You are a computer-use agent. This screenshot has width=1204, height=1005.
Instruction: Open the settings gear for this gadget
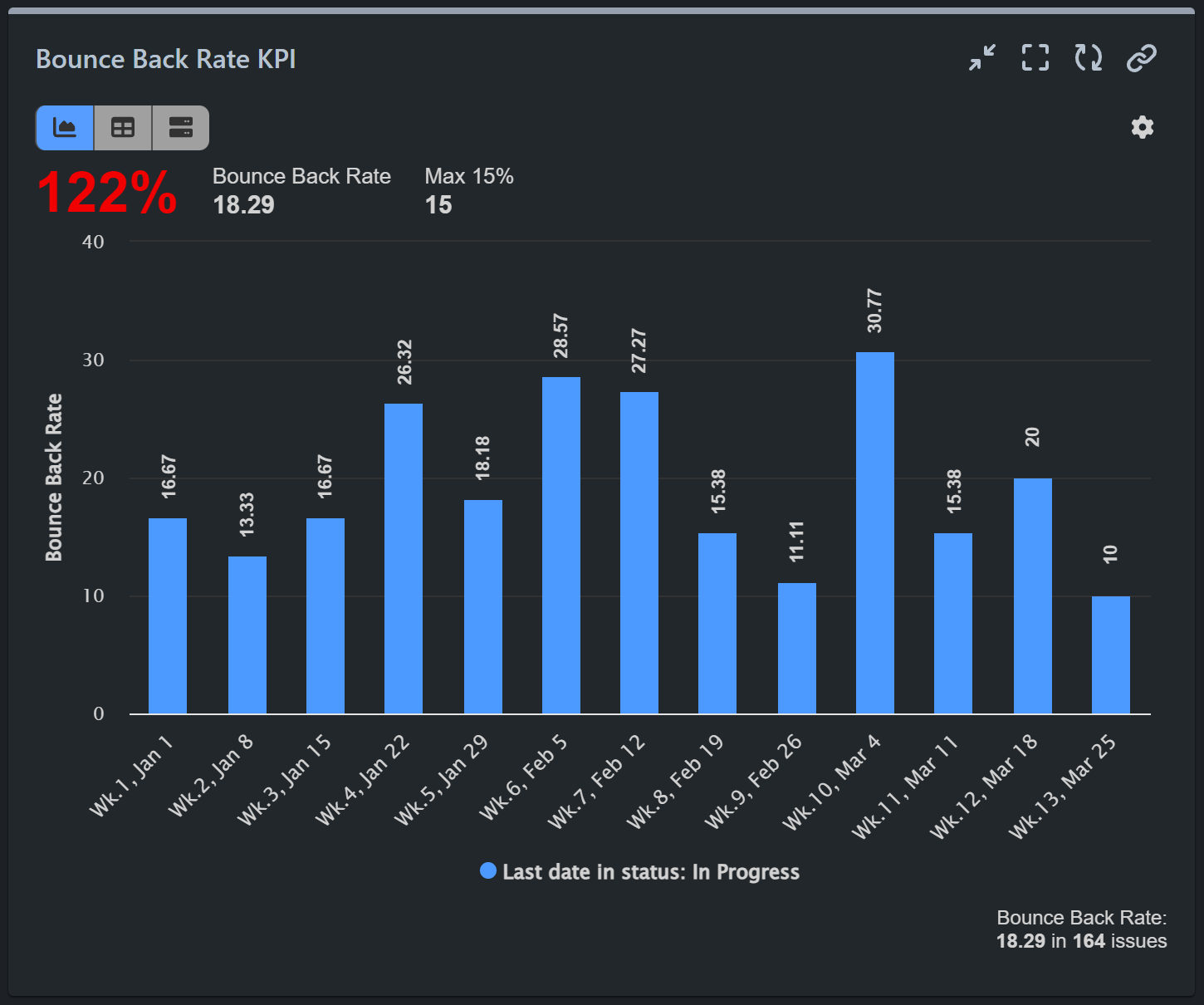tap(1142, 126)
